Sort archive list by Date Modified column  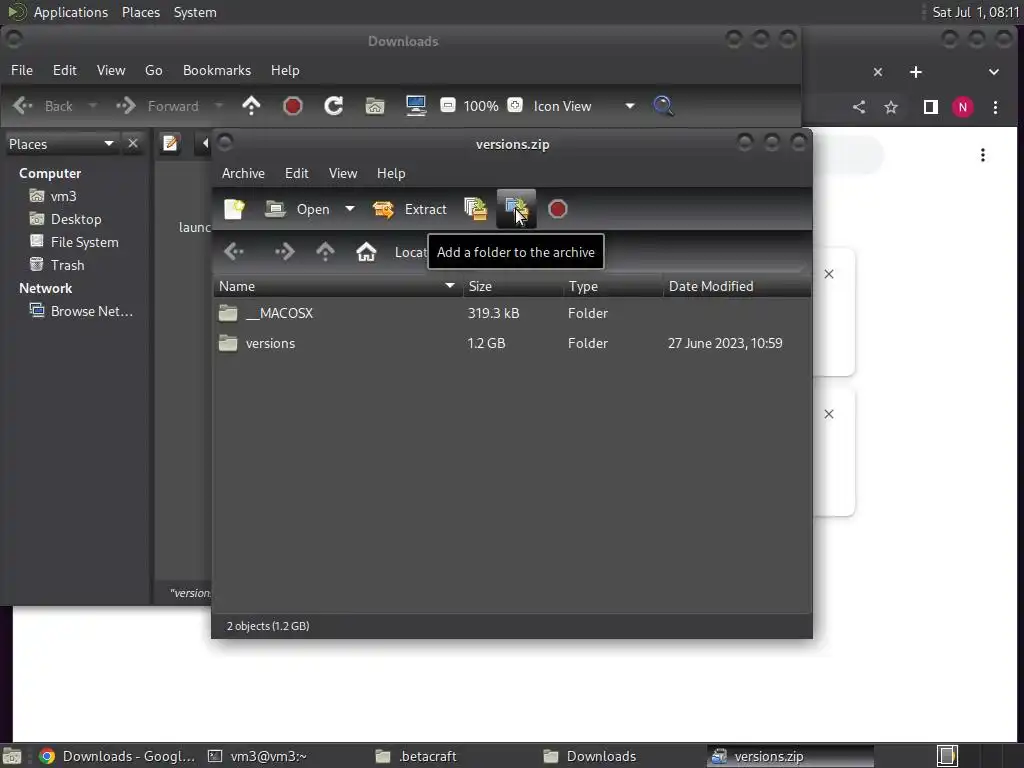[737, 286]
